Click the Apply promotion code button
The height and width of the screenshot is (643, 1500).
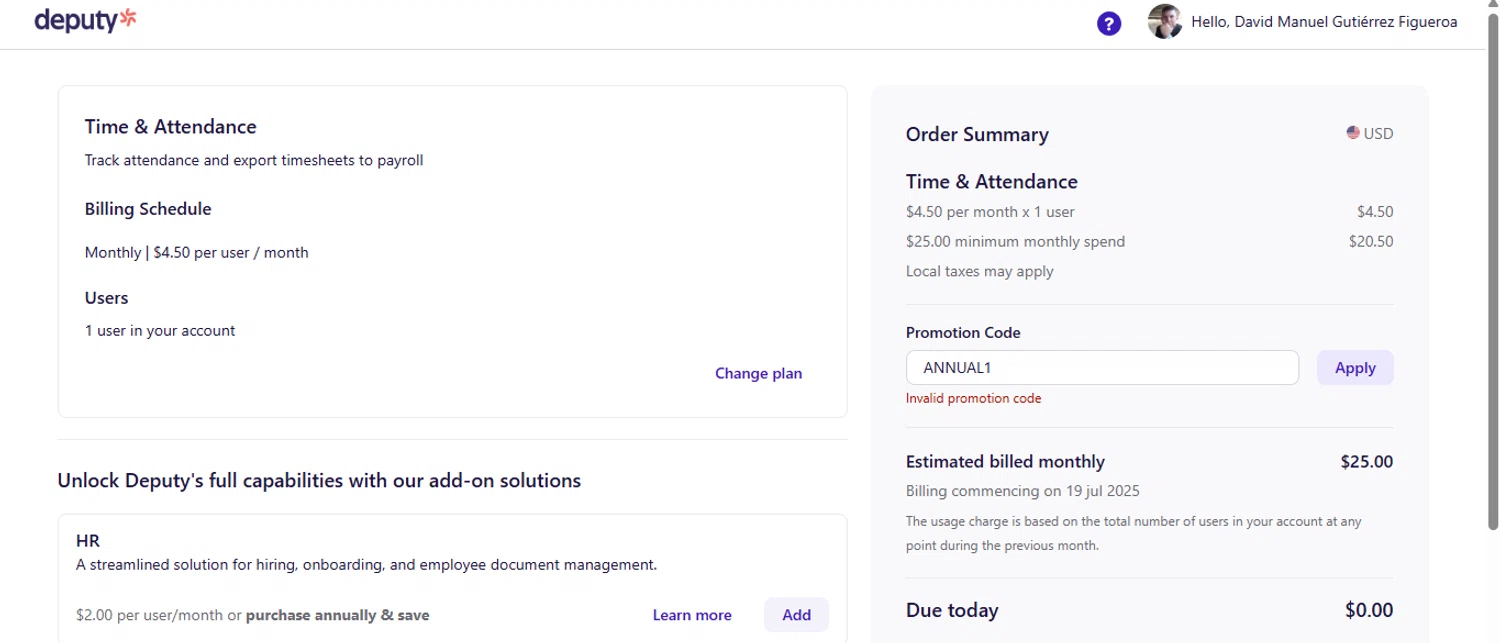point(1355,368)
